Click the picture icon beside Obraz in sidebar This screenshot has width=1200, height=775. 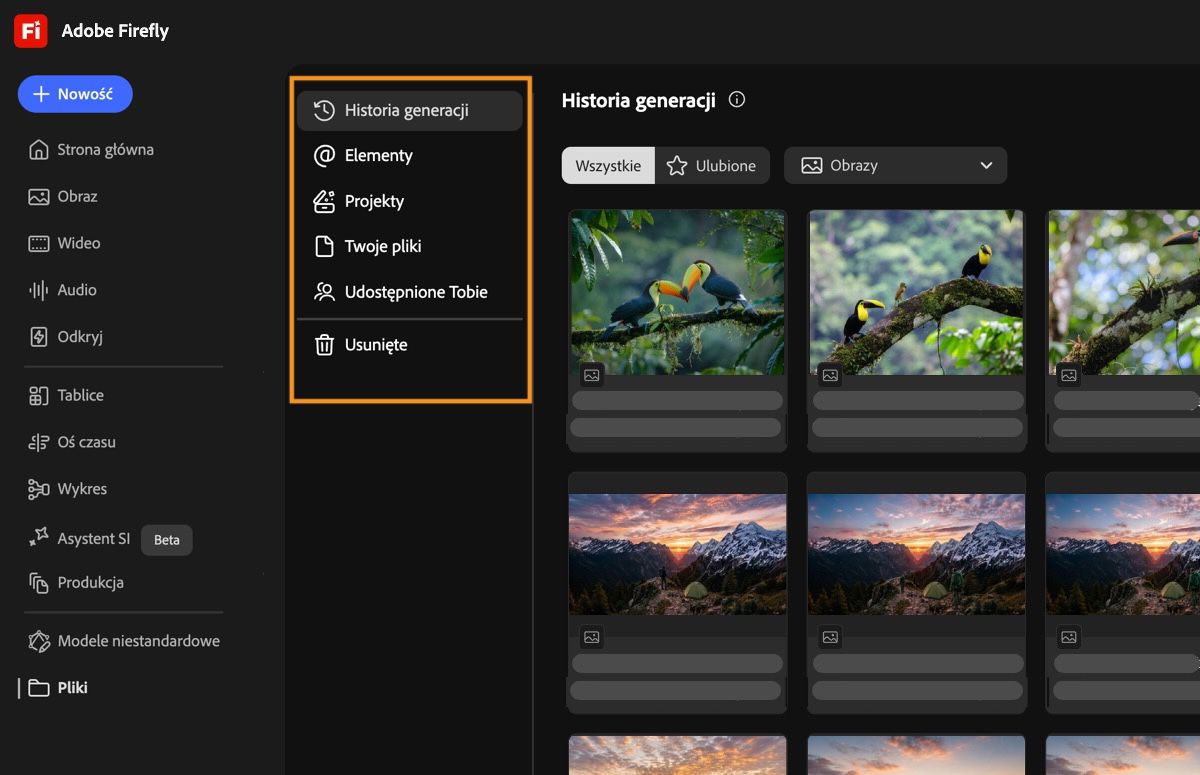(39, 197)
